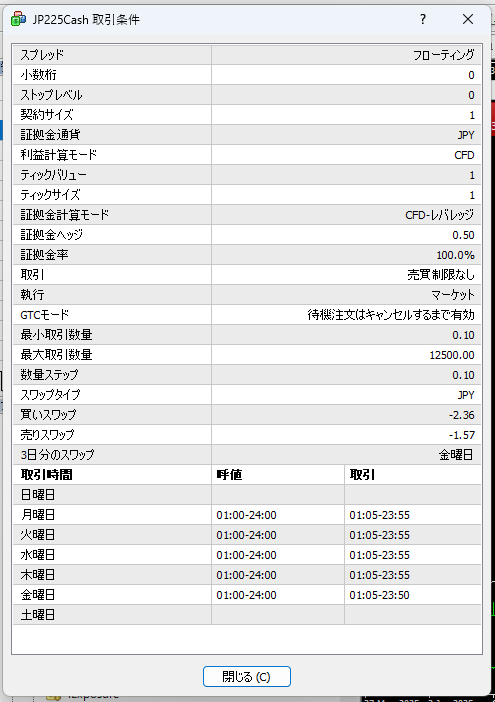Click 金曜日 trade time 01:05-23:50
The image size is (495, 702).
pos(379,595)
